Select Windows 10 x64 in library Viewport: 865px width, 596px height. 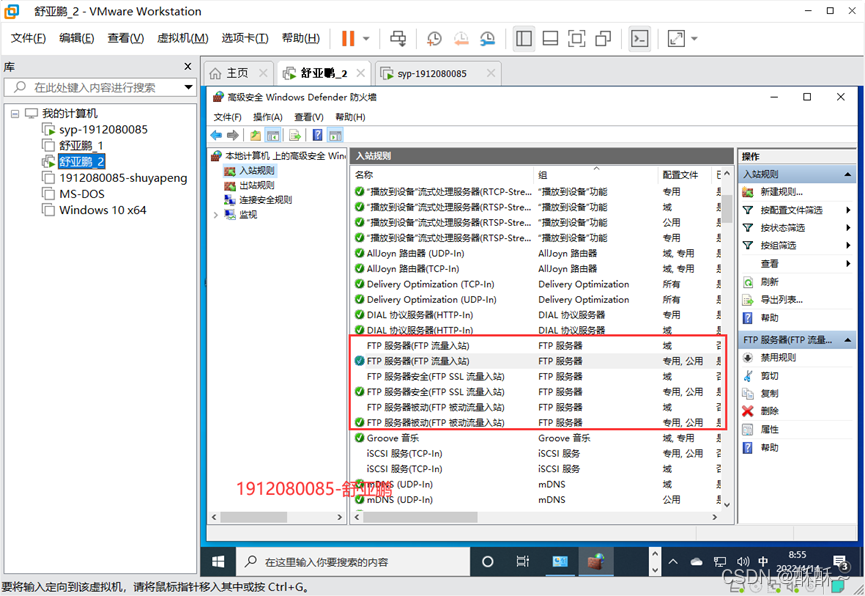(x=103, y=210)
